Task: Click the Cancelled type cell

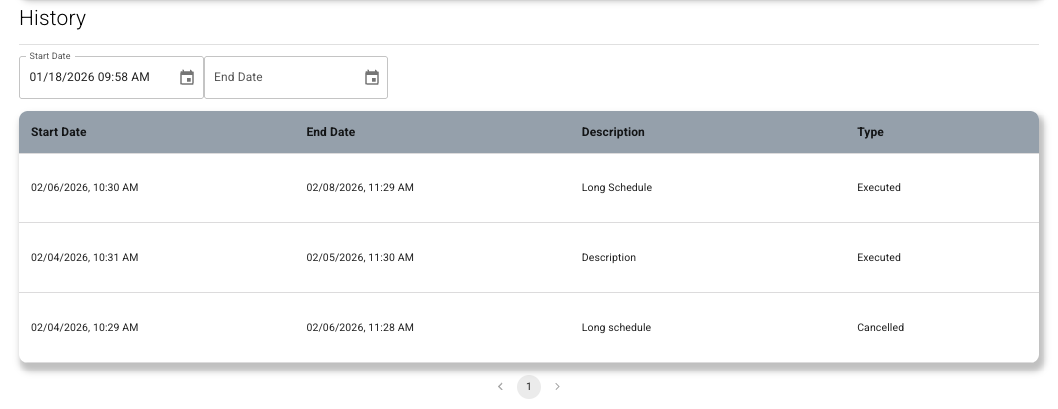Action: [880, 328]
